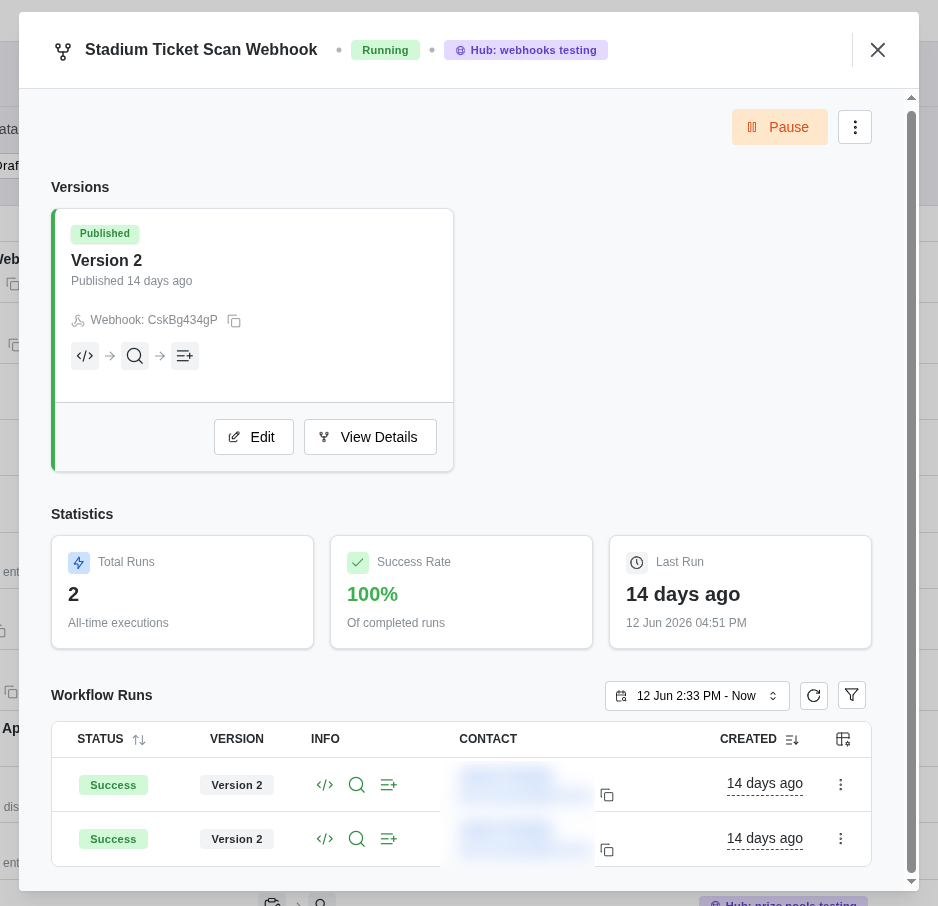Viewport: 938px width, 906px height.
Task: Click the INFO column header
Action: coord(325,739)
